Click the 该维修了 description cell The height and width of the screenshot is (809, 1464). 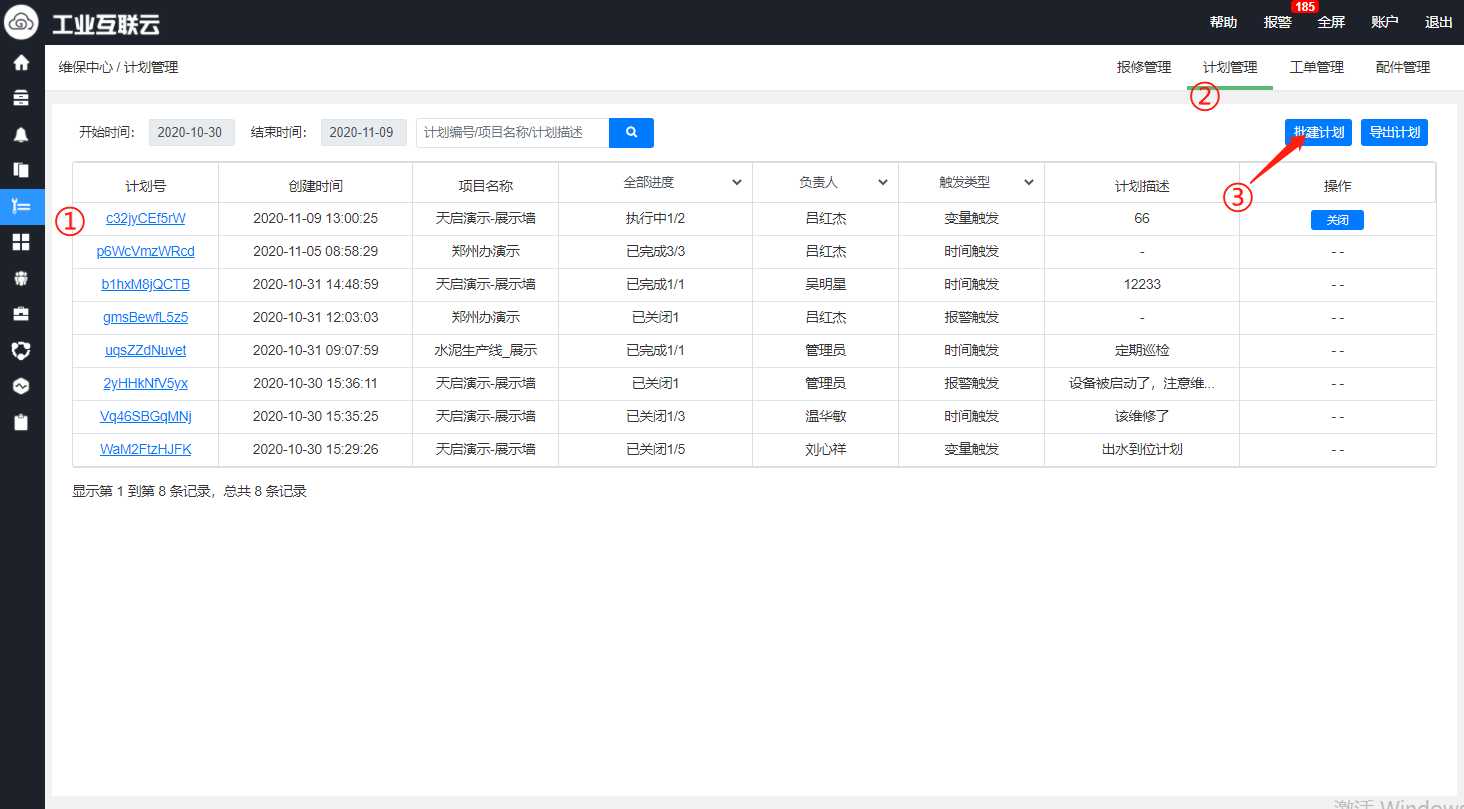click(1142, 417)
